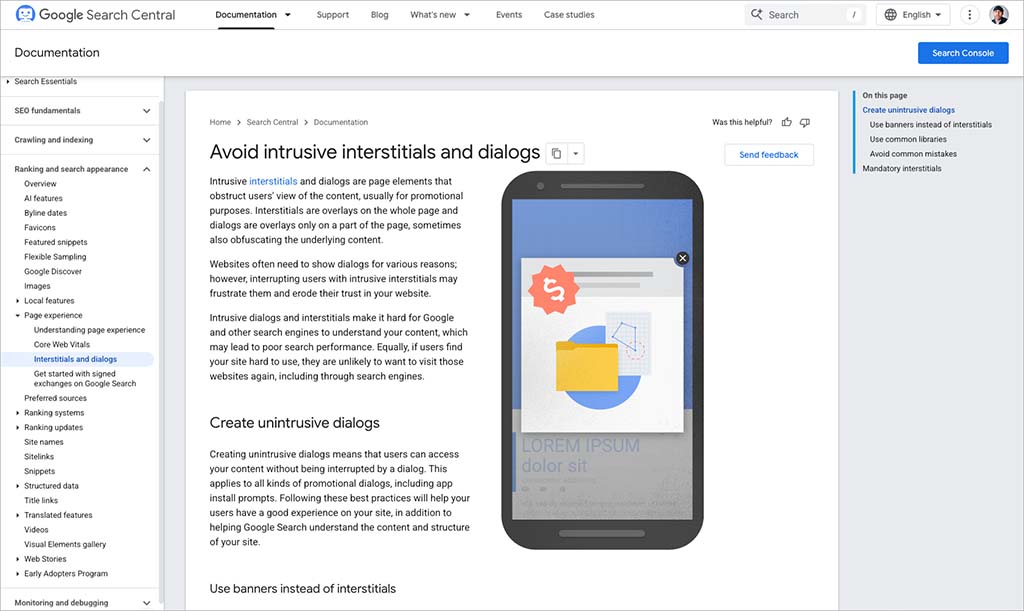Click the Google Search Central logo icon
Screen dimensions: 1024x611
click(x=25, y=14)
